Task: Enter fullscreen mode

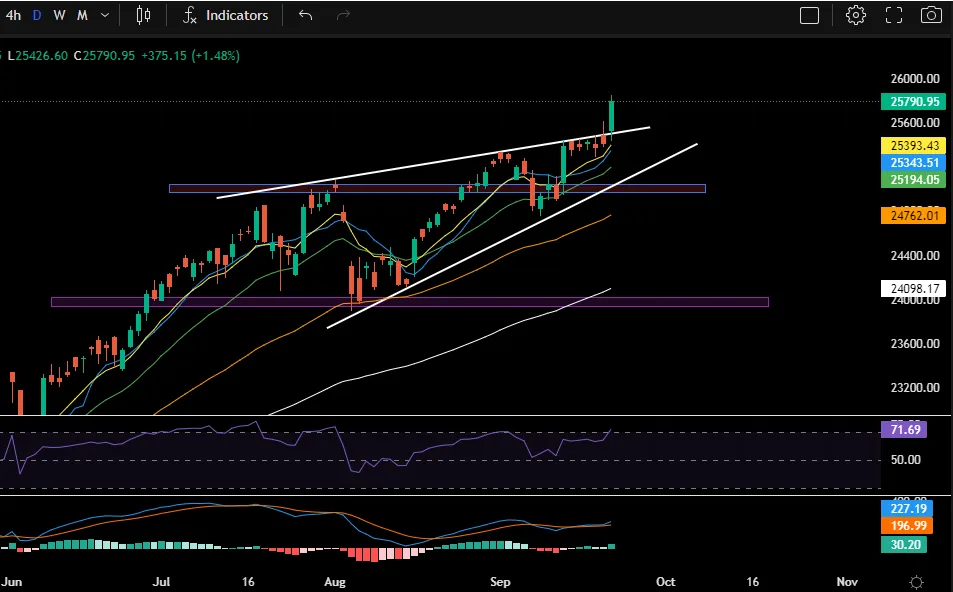Action: tap(894, 15)
